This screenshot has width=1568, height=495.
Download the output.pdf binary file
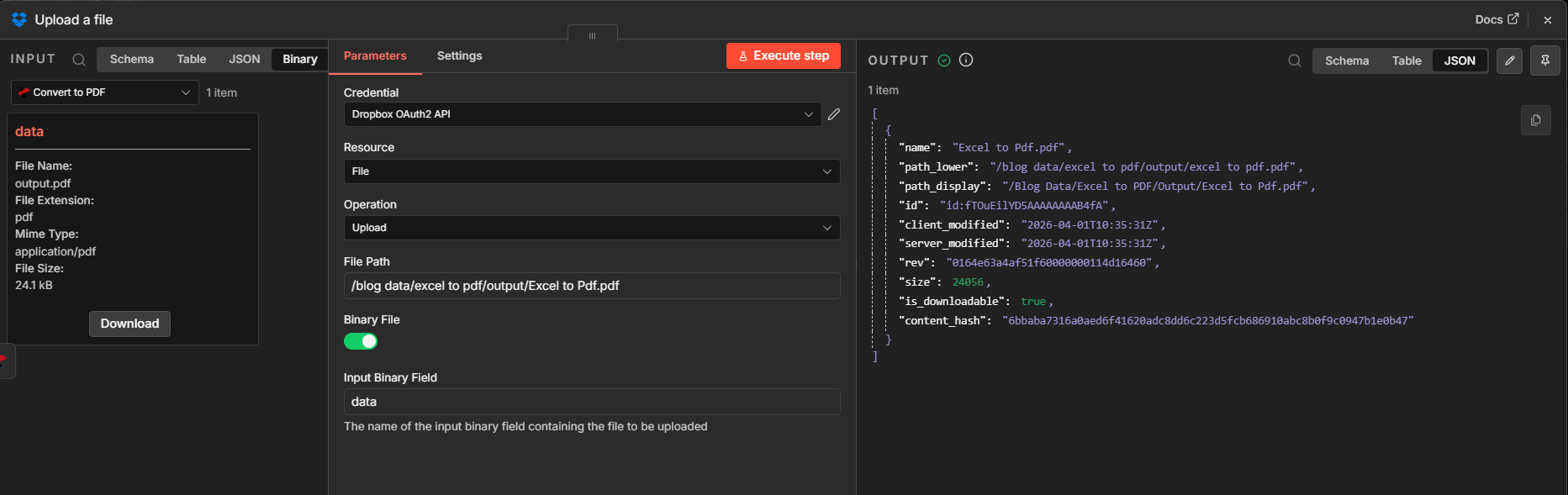(129, 324)
